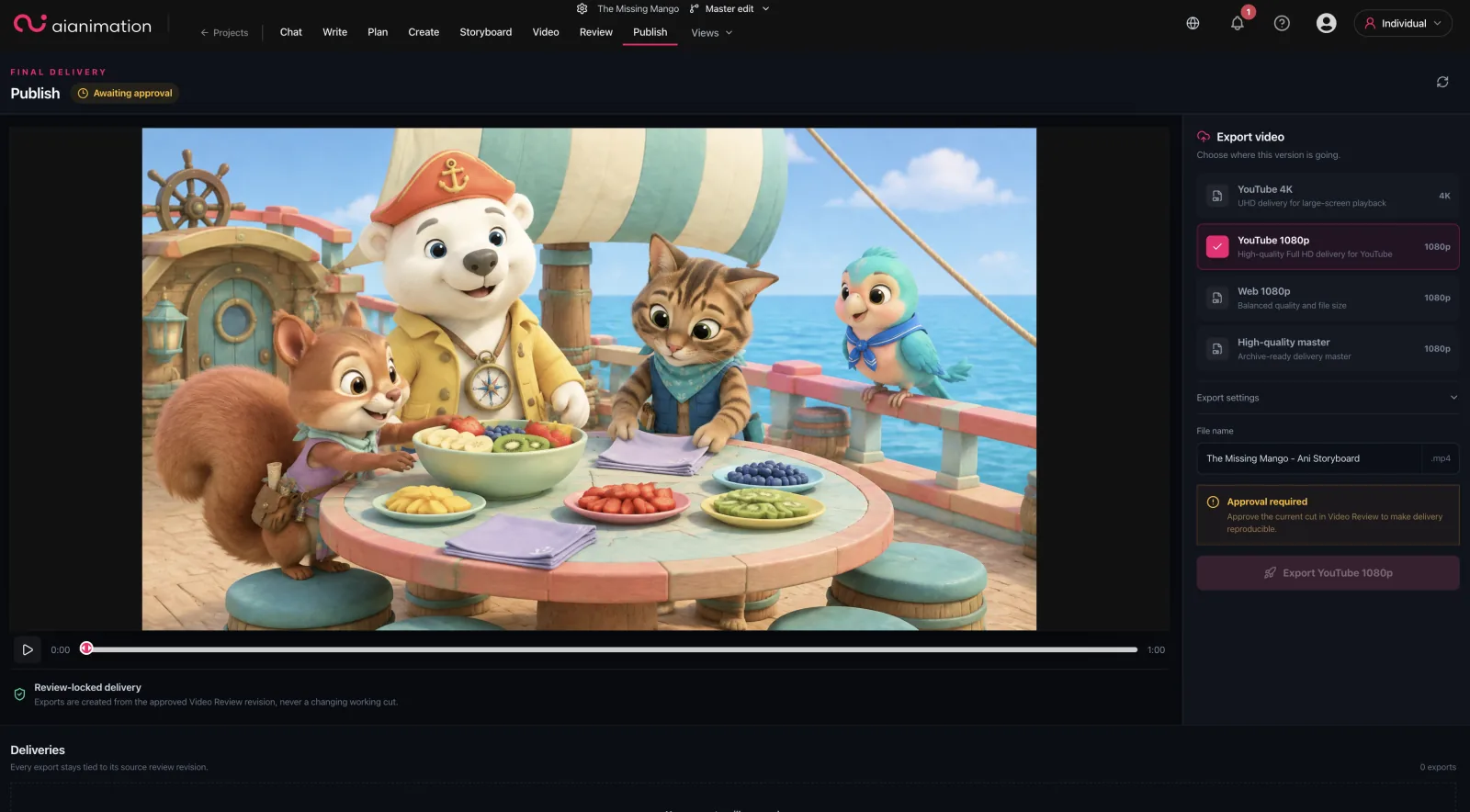Click The Missing Mango project title
Image resolution: width=1470 pixels, height=812 pixels.
coord(639,9)
